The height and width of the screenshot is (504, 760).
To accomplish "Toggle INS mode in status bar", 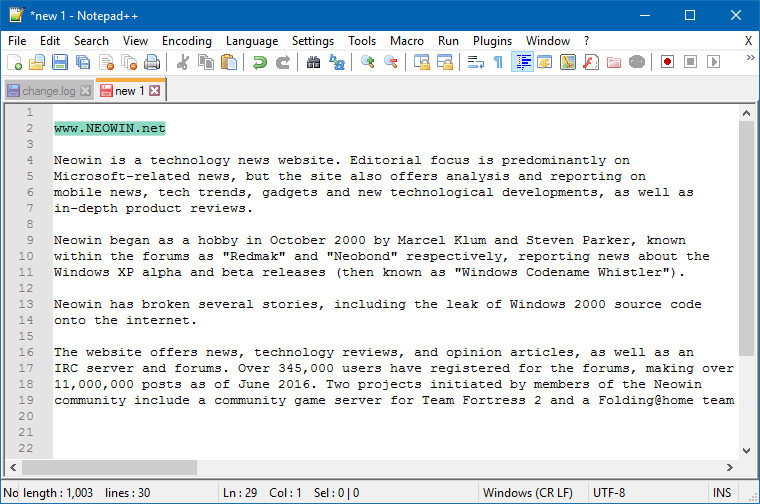I will 722,493.
